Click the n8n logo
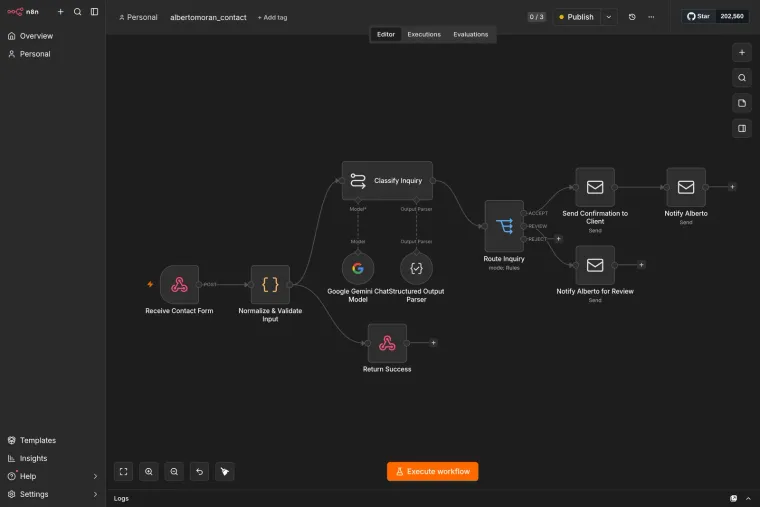The width and height of the screenshot is (760, 507). (x=22, y=12)
